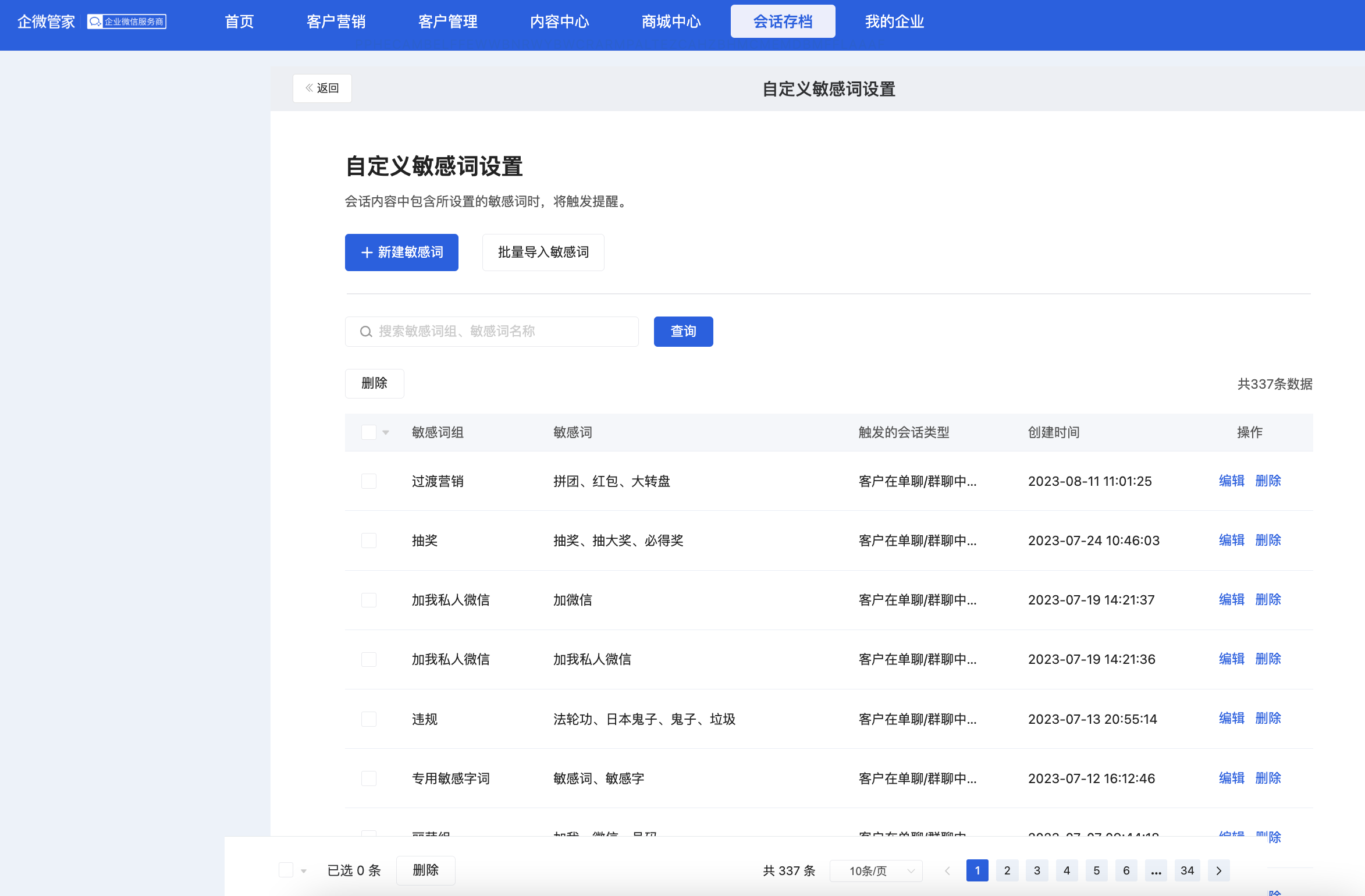Click the 删除 button above the table
The height and width of the screenshot is (896, 1365).
pyautogui.click(x=375, y=383)
